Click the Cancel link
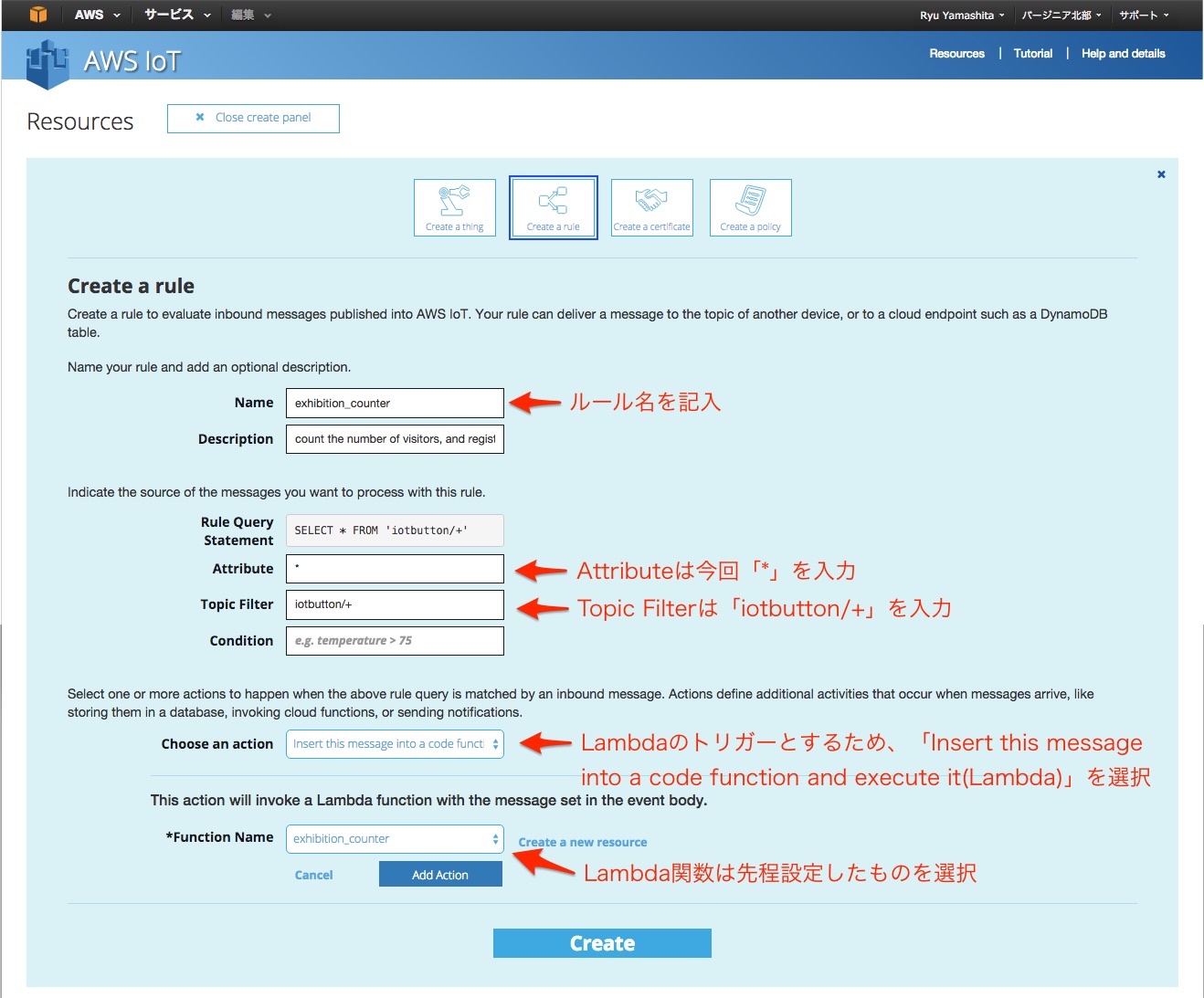Screen dimensions: 1204x998 313,875
